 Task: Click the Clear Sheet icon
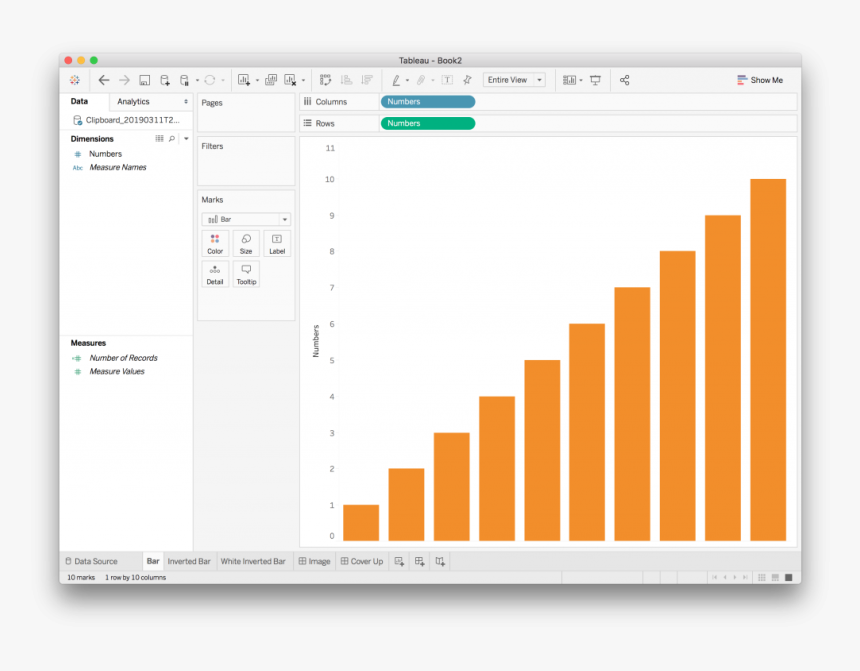pyautogui.click(x=291, y=80)
